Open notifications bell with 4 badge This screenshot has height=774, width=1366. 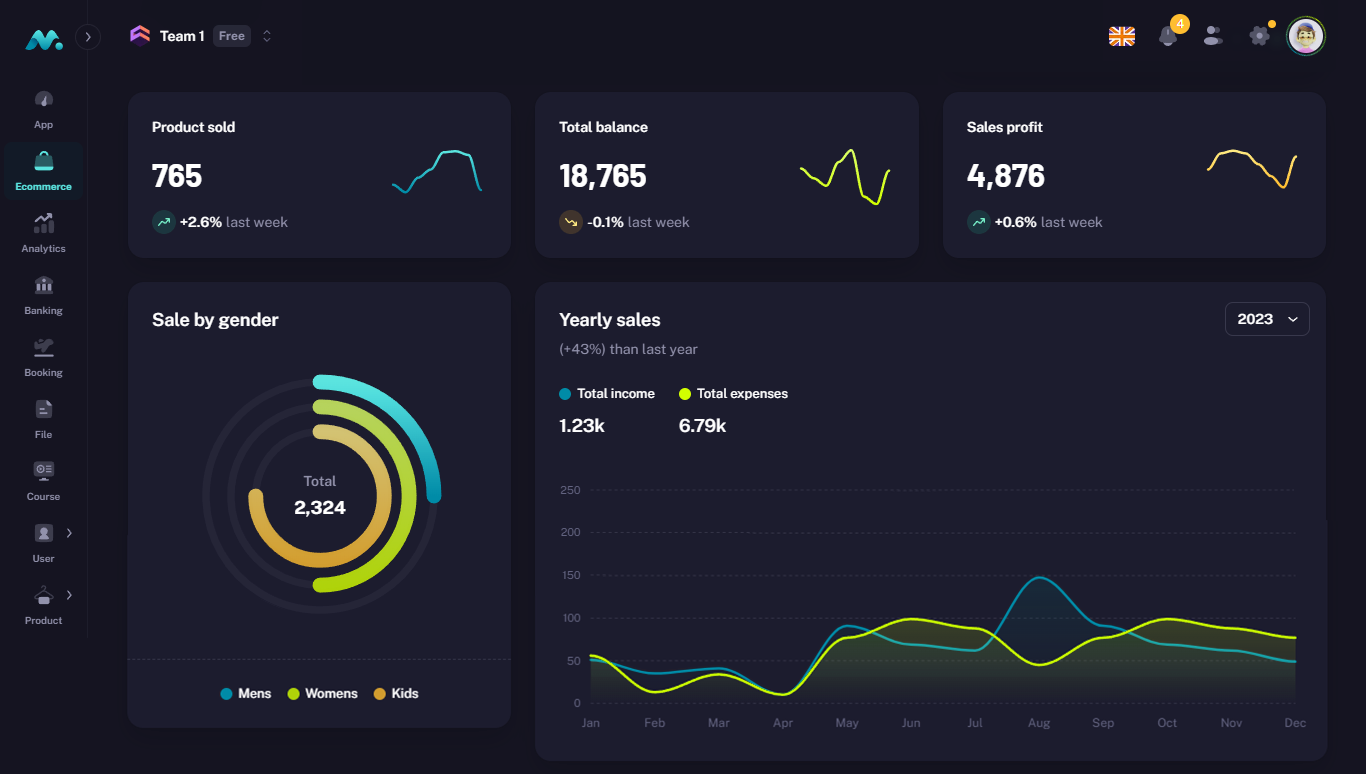click(x=1168, y=36)
